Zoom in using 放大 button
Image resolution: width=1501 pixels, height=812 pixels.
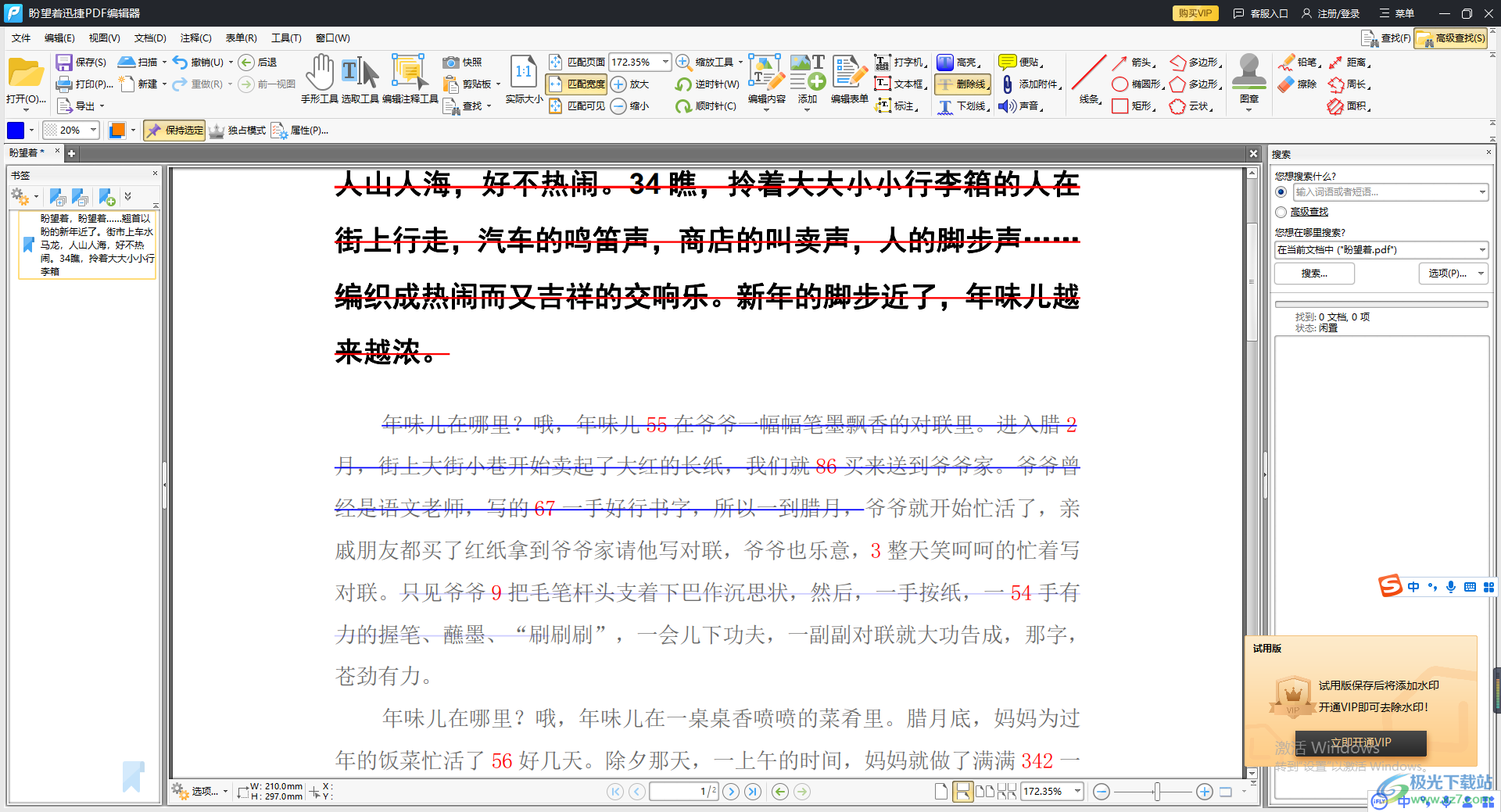tap(630, 84)
